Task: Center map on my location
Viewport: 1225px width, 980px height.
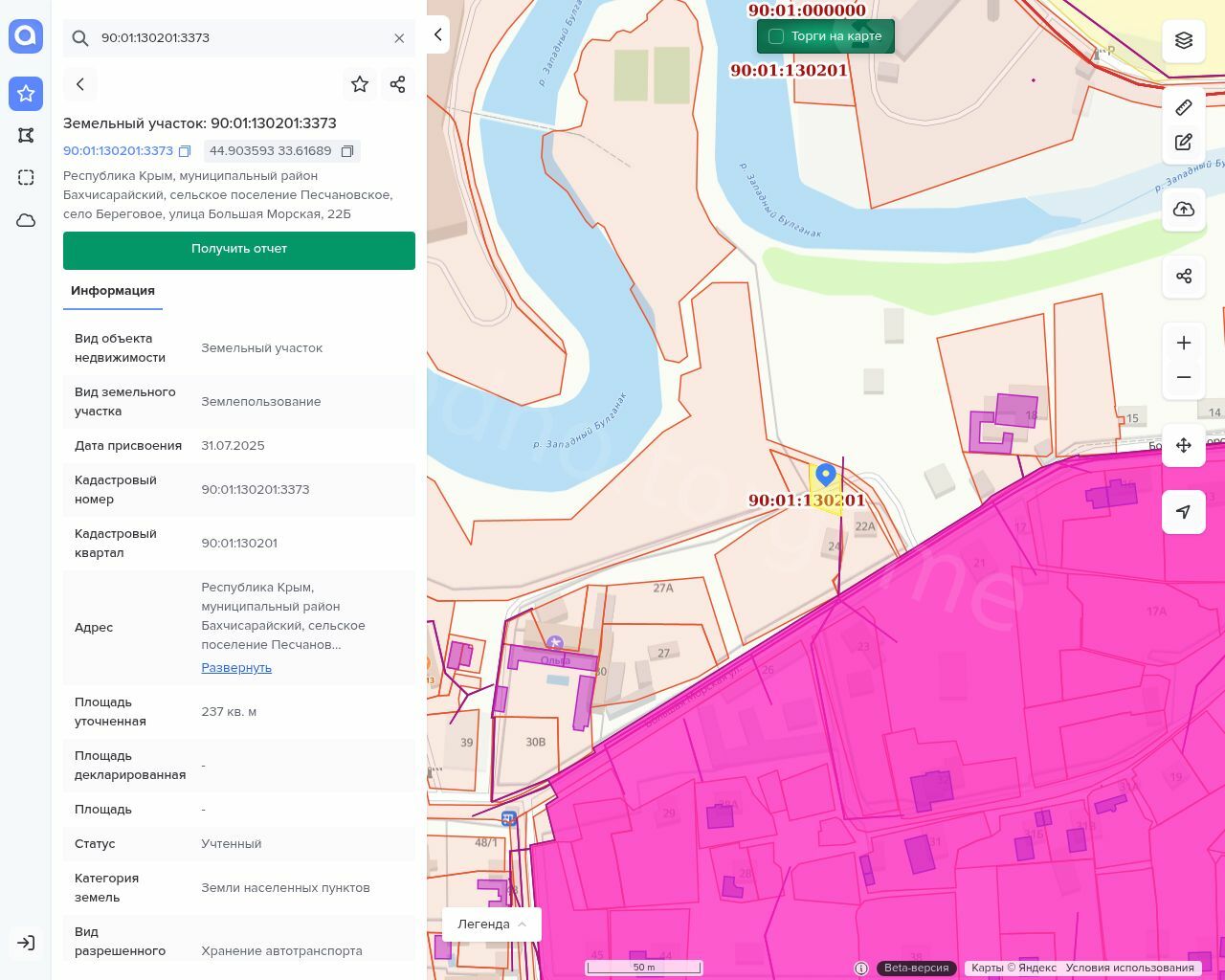Action: tap(1184, 512)
